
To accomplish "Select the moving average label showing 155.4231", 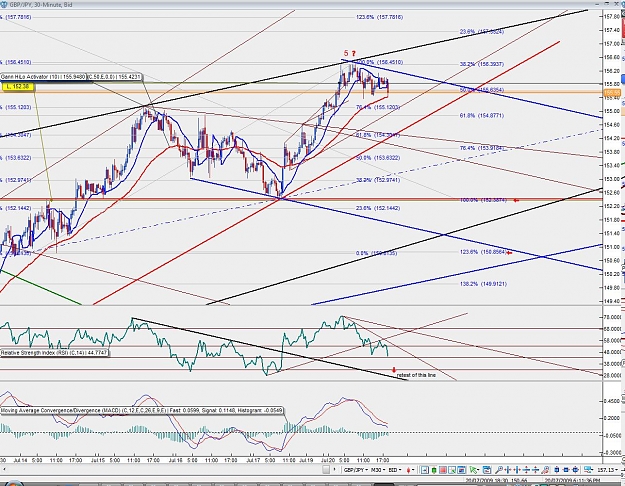I will (114, 77).
